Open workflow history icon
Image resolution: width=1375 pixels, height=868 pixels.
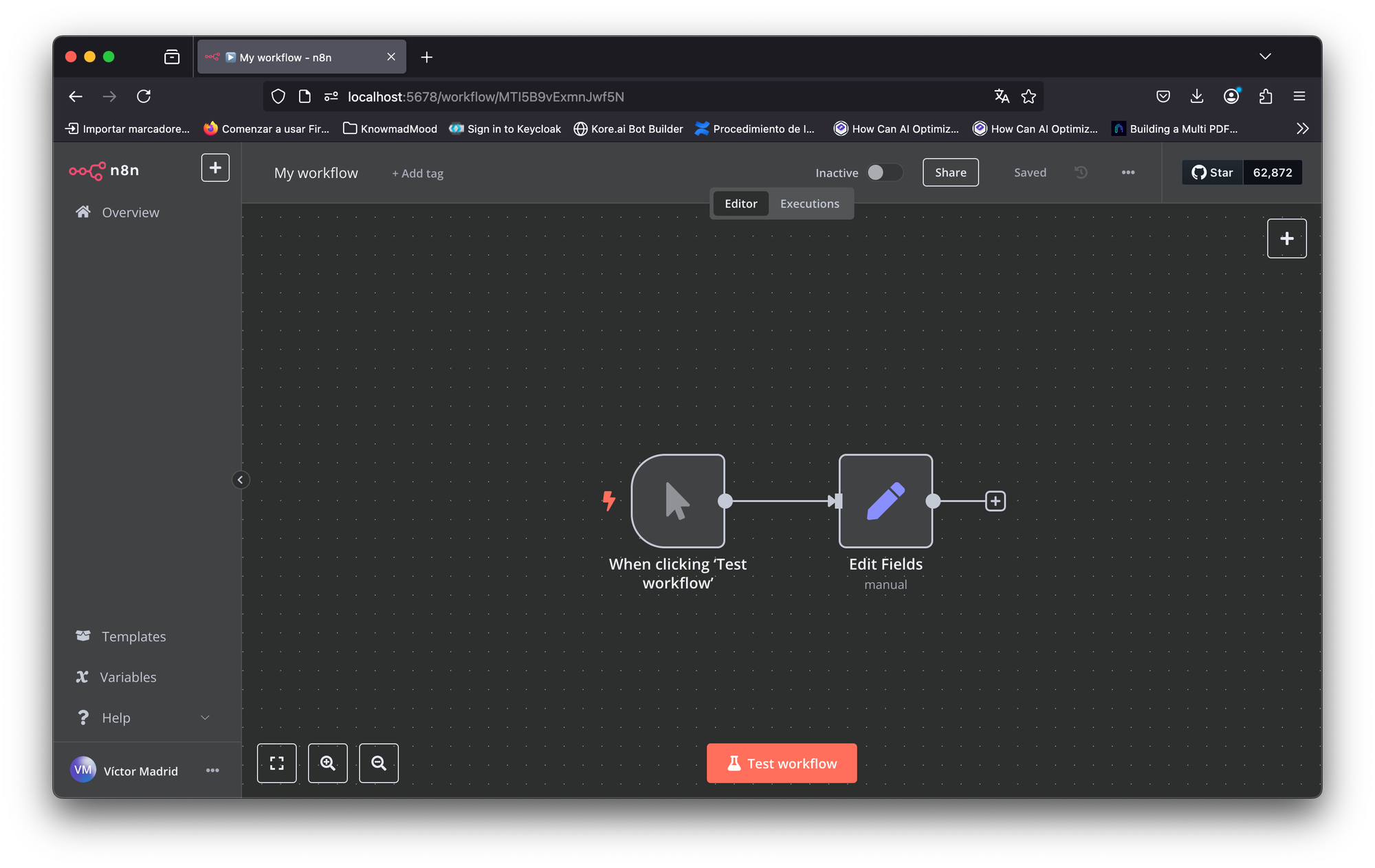[x=1081, y=173]
